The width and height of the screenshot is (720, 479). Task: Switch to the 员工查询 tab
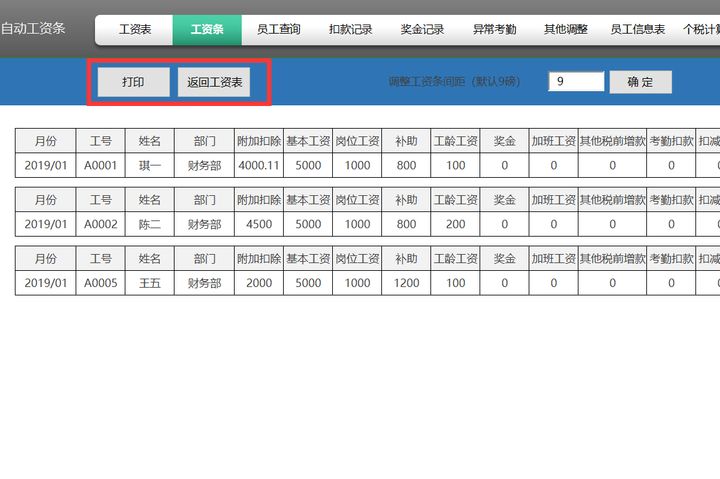[x=278, y=30]
